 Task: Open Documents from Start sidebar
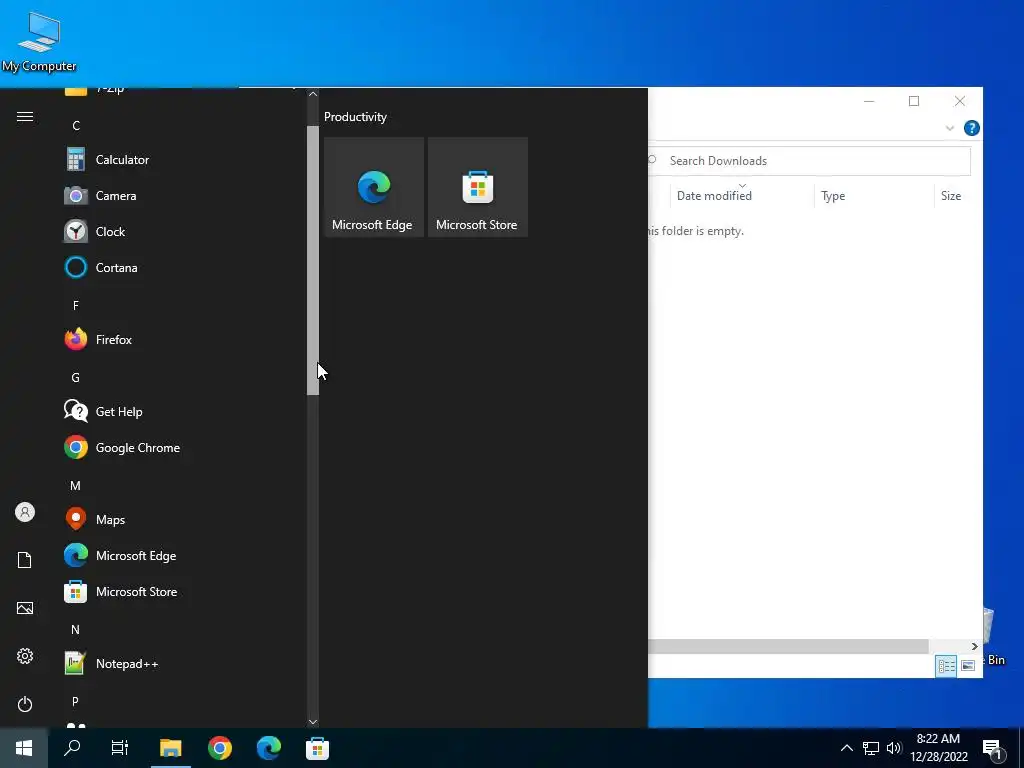tap(25, 560)
